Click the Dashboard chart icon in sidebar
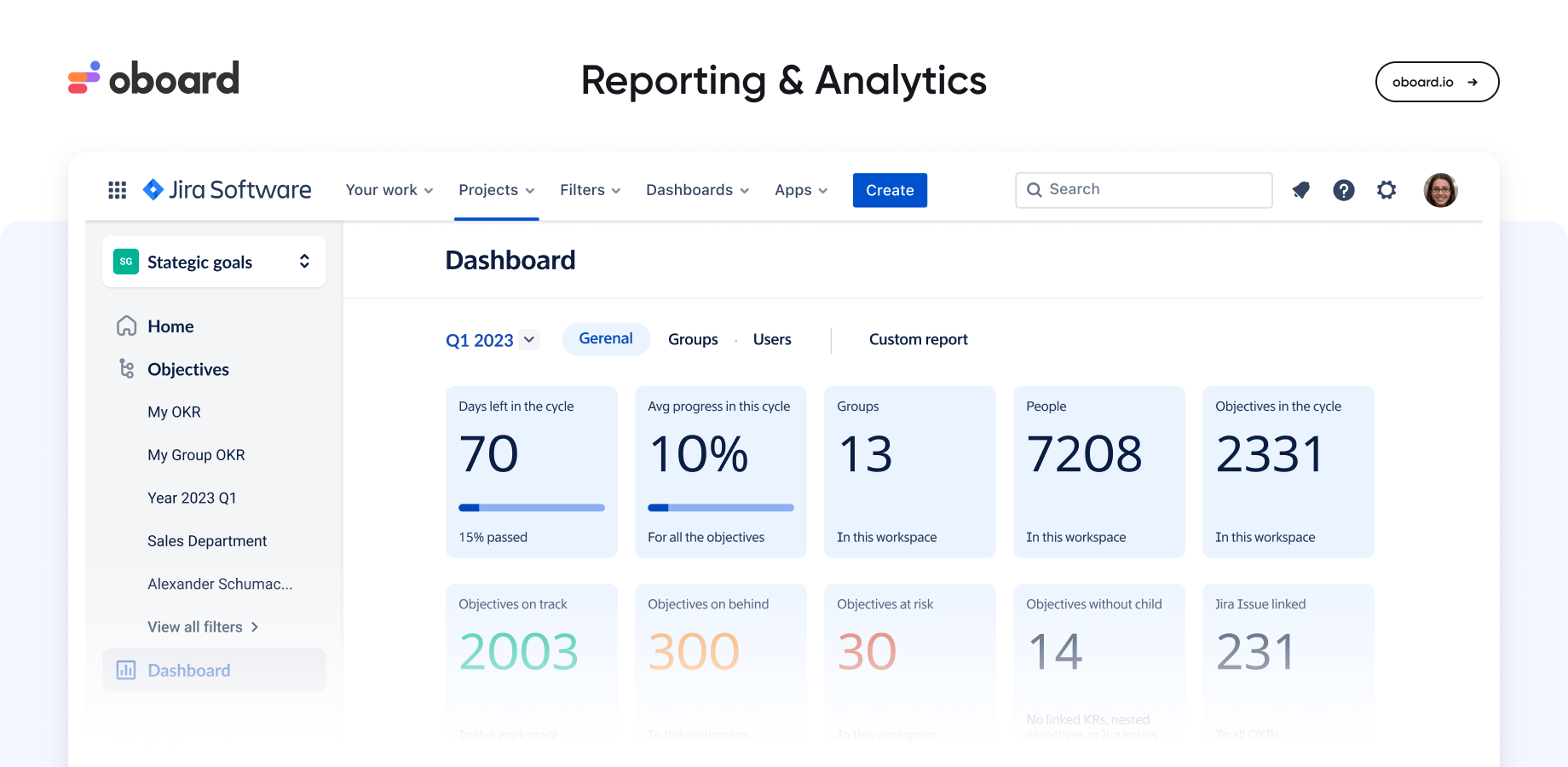 click(x=126, y=670)
